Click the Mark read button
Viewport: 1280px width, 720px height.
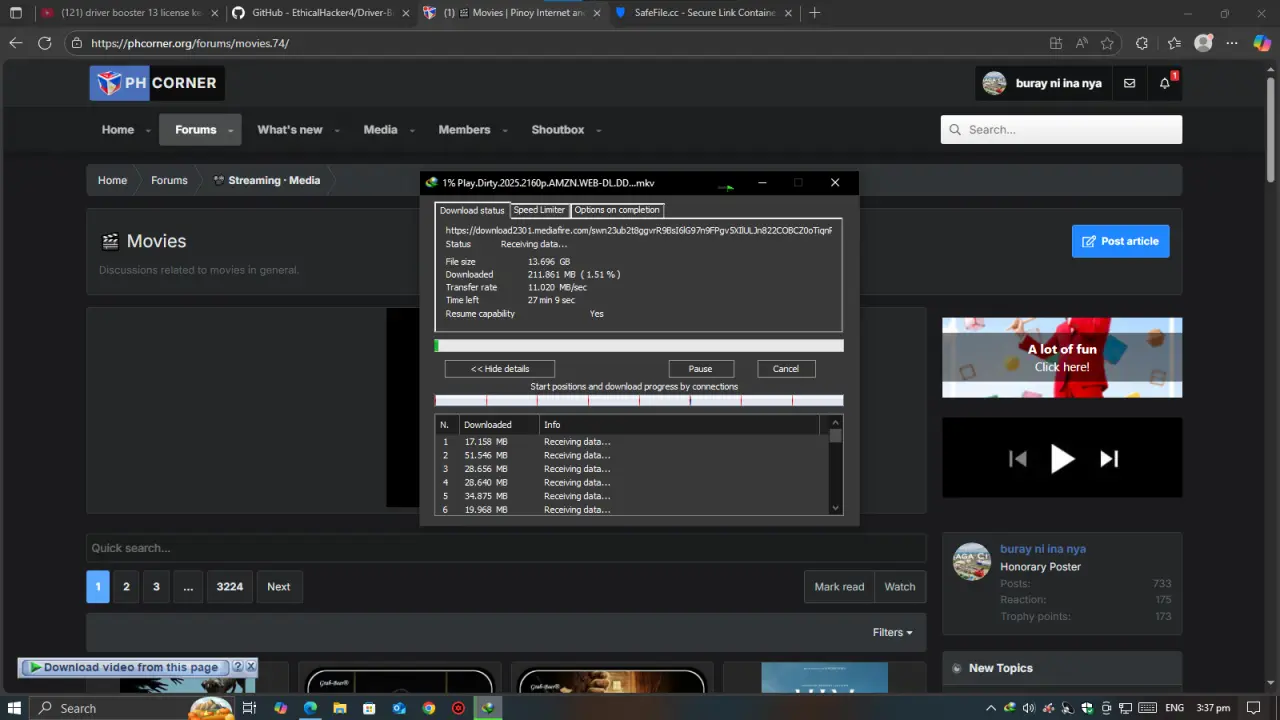pos(839,587)
